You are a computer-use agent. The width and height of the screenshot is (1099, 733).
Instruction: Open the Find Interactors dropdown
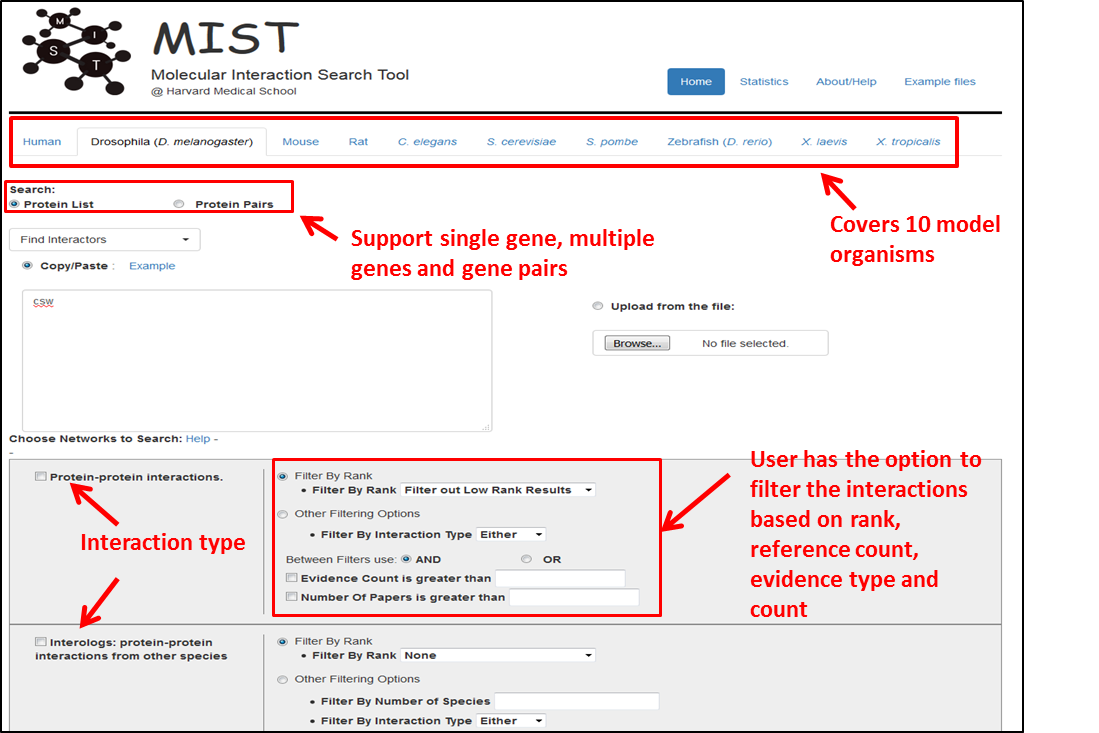point(104,240)
